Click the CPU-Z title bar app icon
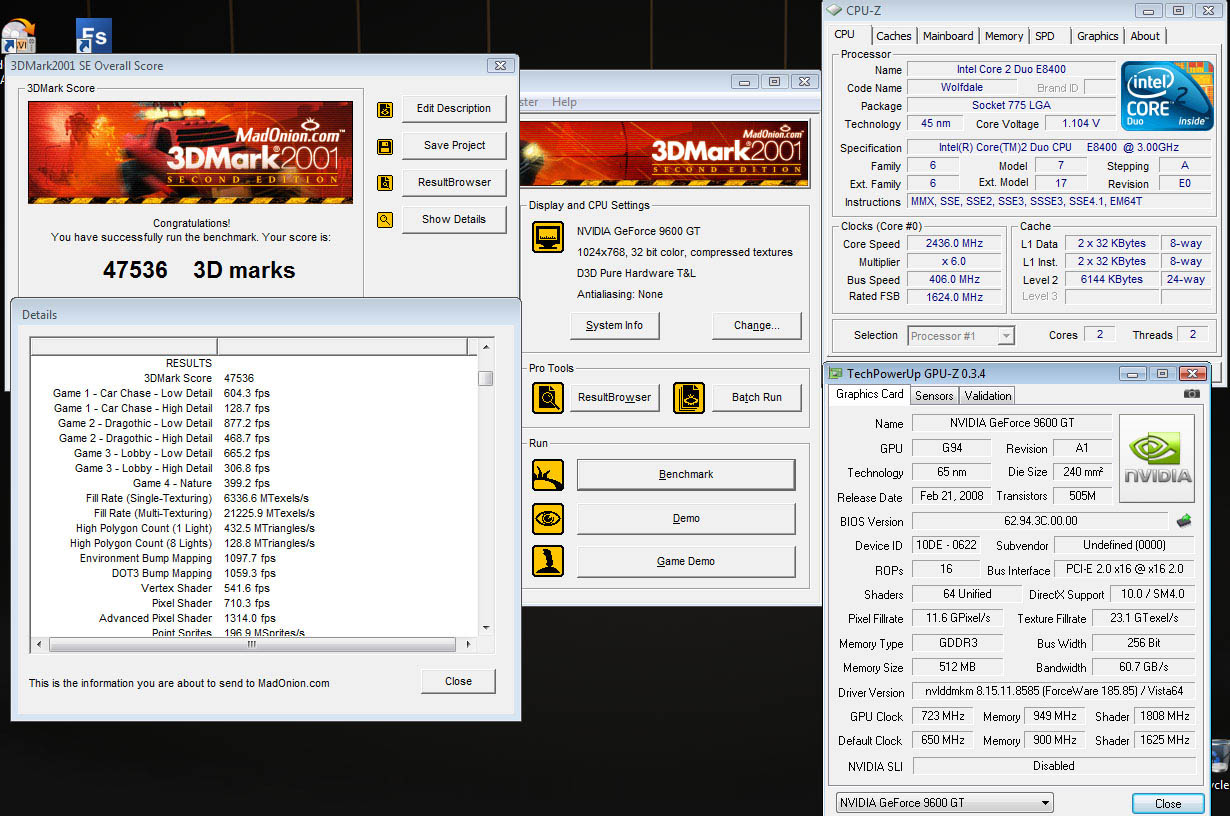 (836, 11)
